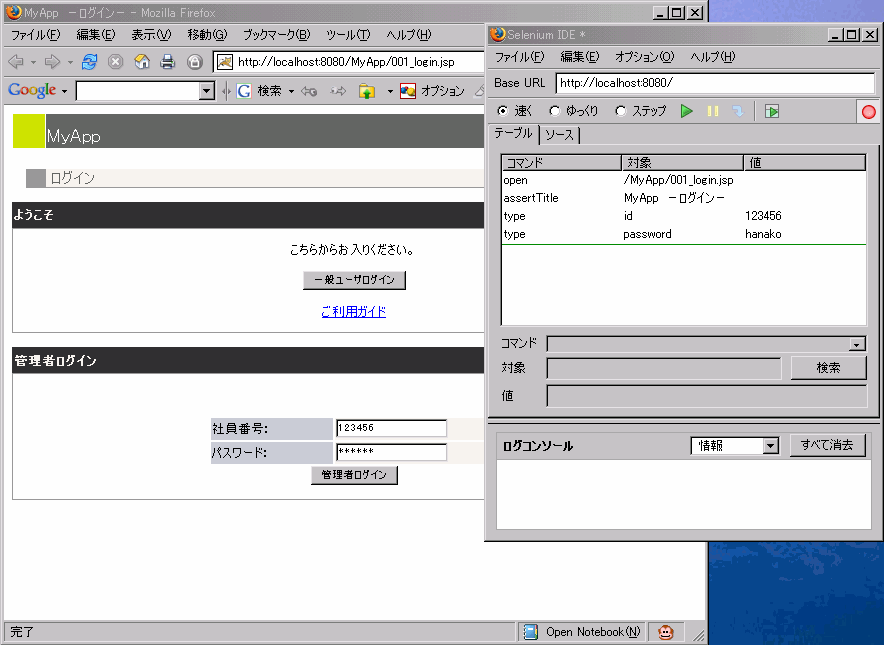Open Selenium IDE オプション menu
The height and width of the screenshot is (645, 884).
tap(644, 57)
